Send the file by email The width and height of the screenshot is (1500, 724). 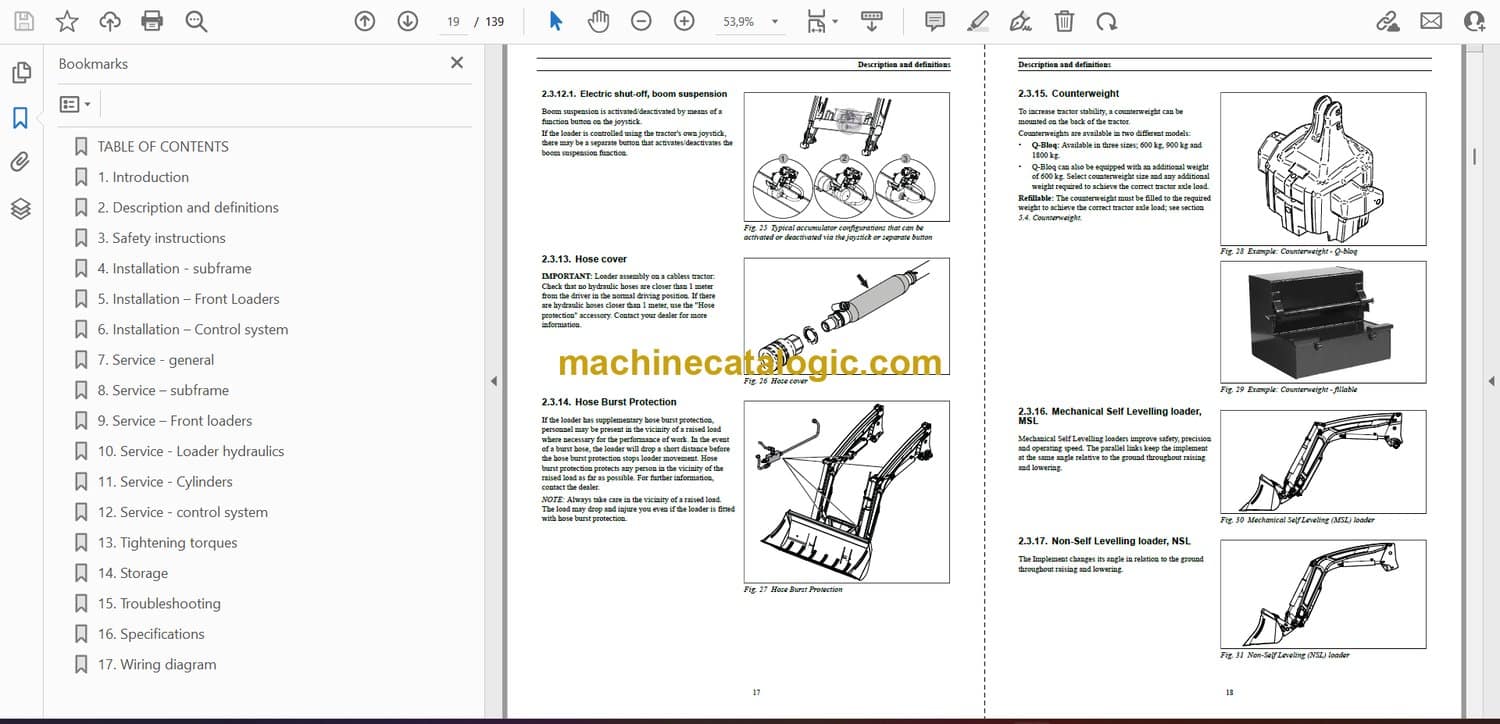[1431, 21]
